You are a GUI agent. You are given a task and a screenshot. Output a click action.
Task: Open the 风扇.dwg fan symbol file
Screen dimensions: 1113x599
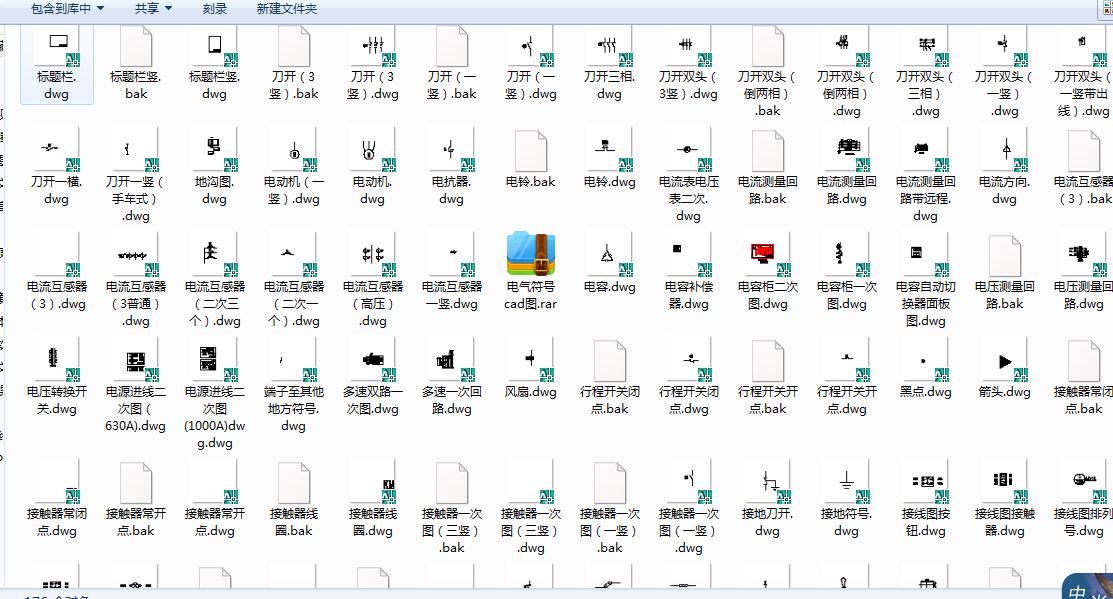click(530, 375)
